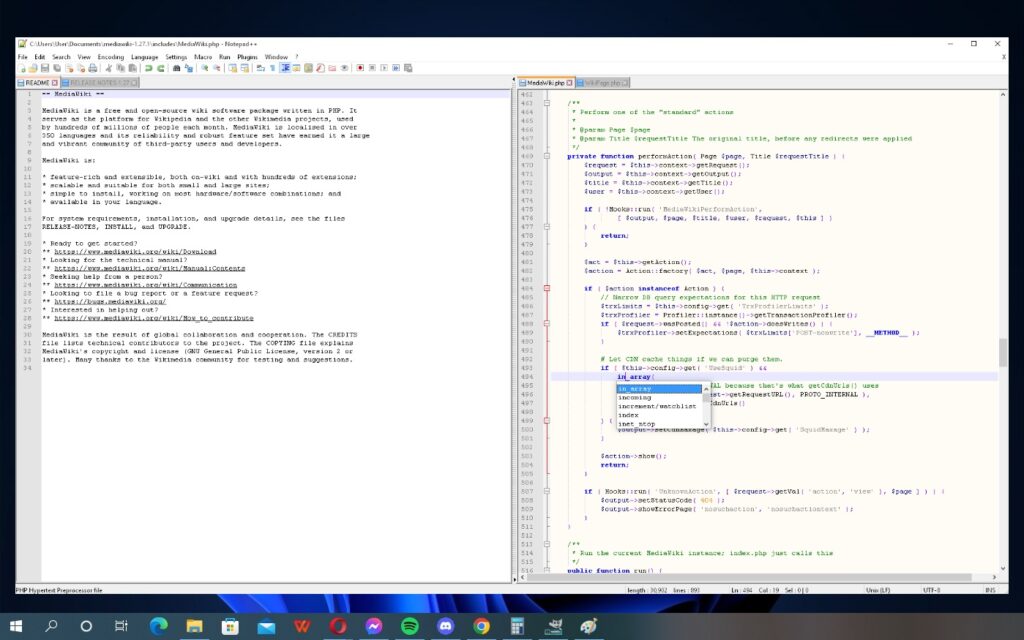Open Google Chrome from the taskbar

tap(481, 626)
